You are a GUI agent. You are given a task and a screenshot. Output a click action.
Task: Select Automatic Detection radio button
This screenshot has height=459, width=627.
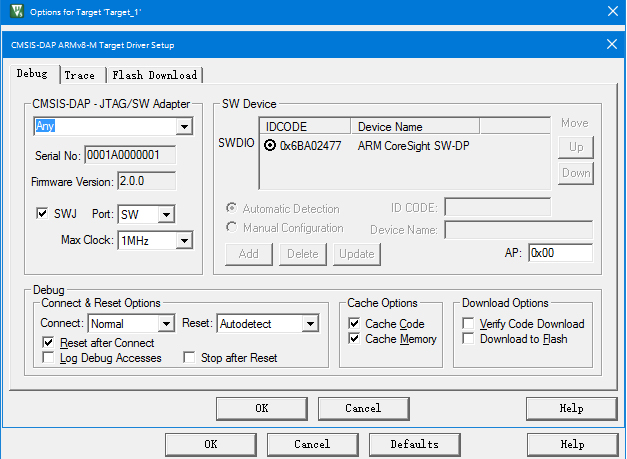click(232, 208)
